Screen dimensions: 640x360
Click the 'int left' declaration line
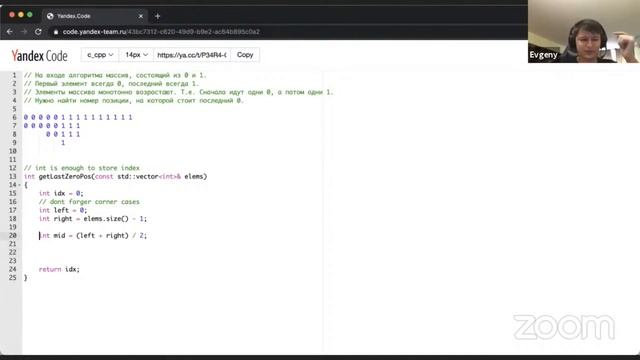[63, 210]
